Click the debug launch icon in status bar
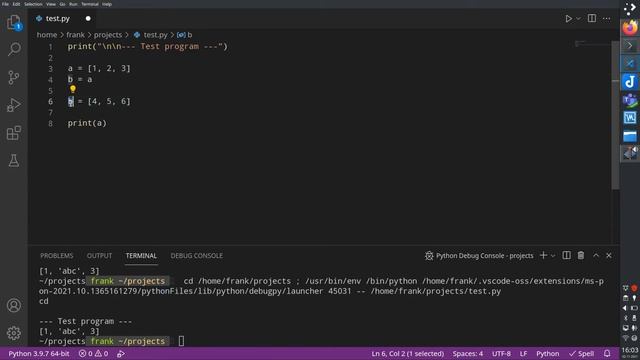The width and height of the screenshot is (640, 360). coord(121,353)
